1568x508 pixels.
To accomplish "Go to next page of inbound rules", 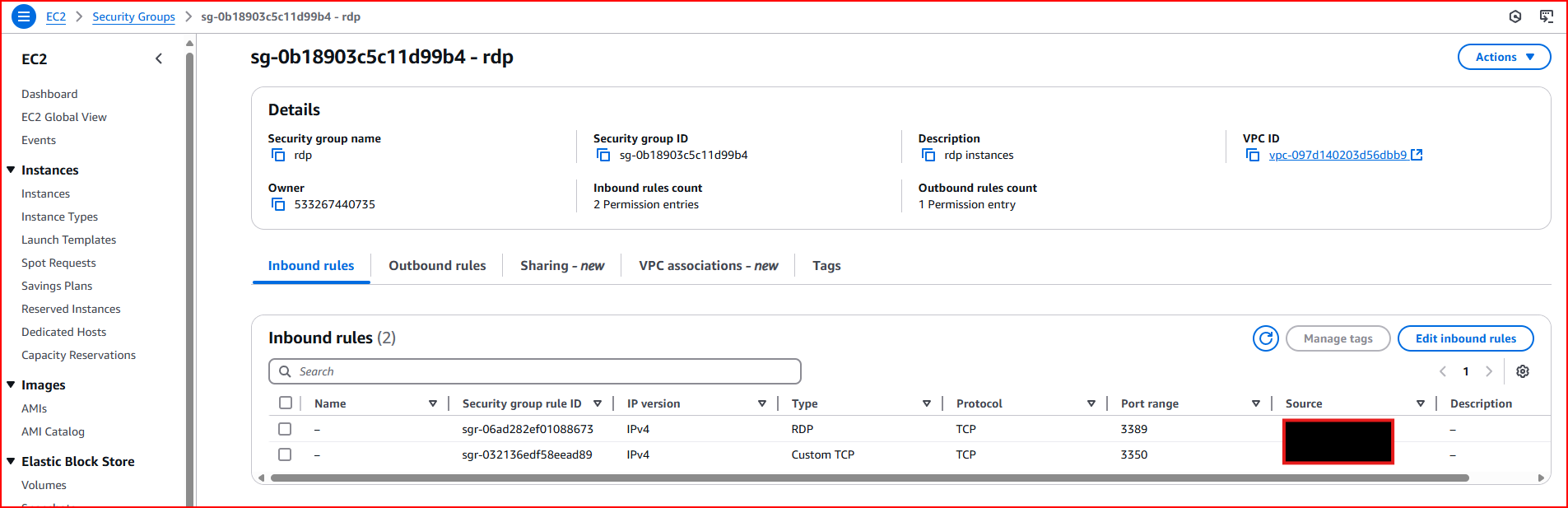I will click(1489, 371).
